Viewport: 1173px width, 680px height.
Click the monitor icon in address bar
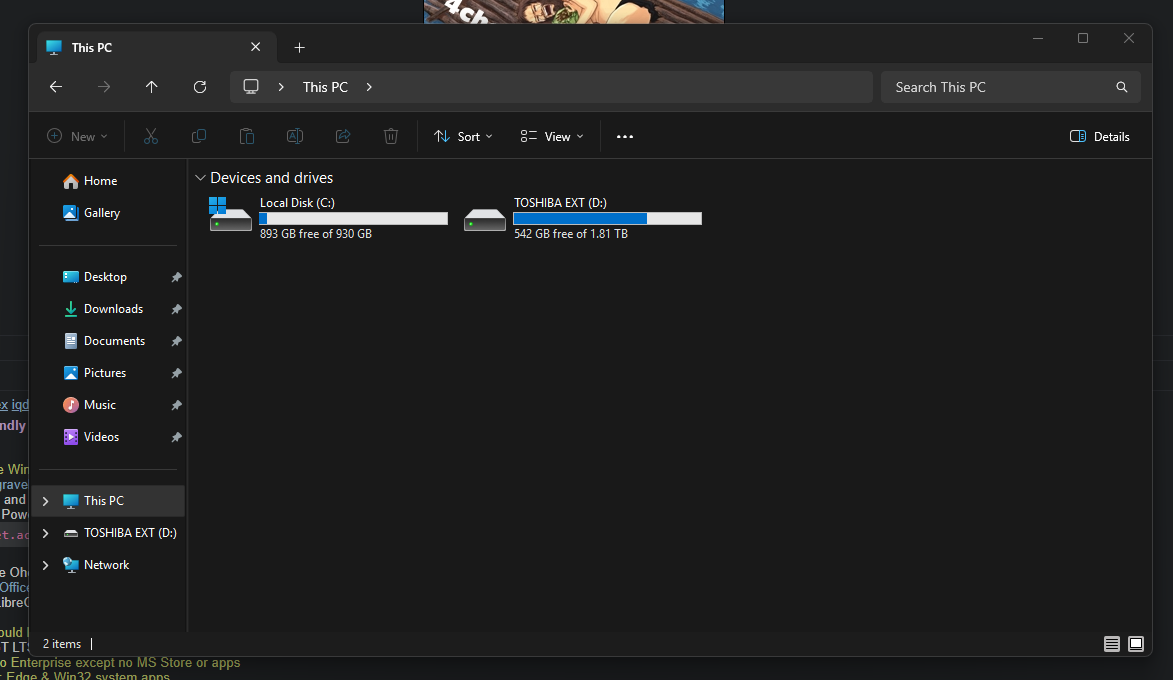click(251, 87)
